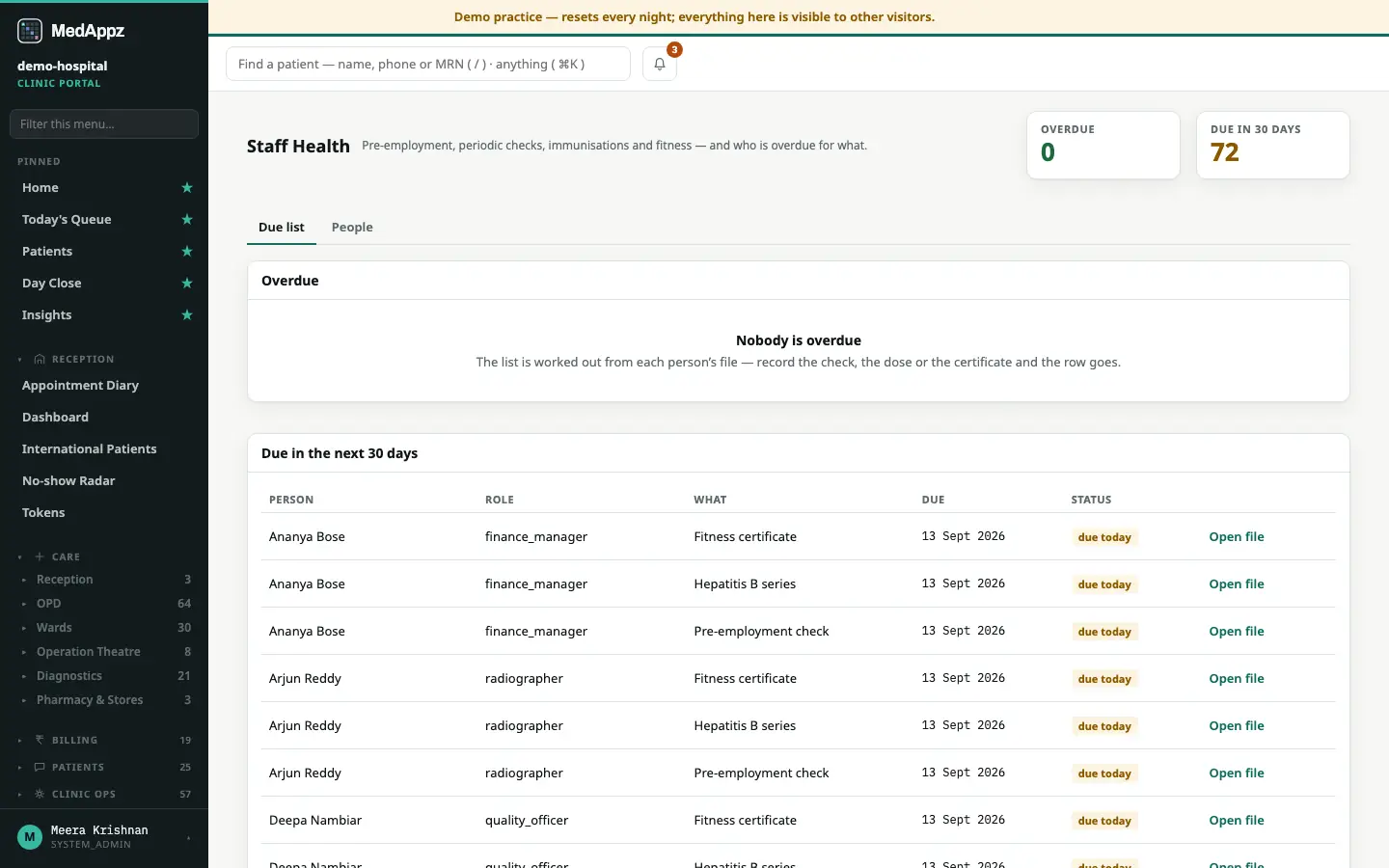Click the STATUS column header
The width and height of the screenshot is (1389, 868).
tap(1091, 500)
